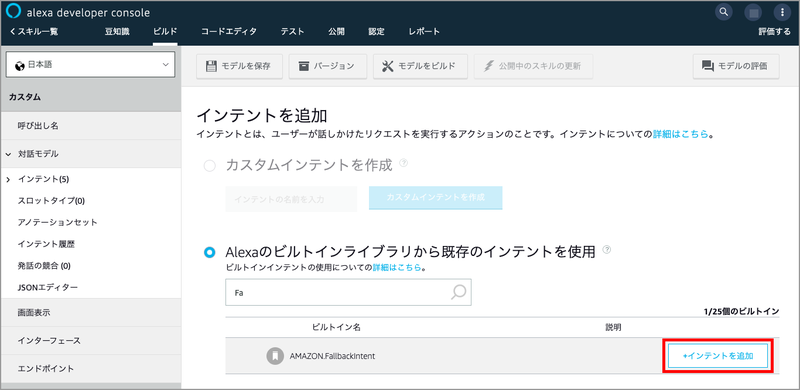Open 呼び出し名 in the sidebar
The image size is (800, 390).
point(90,126)
